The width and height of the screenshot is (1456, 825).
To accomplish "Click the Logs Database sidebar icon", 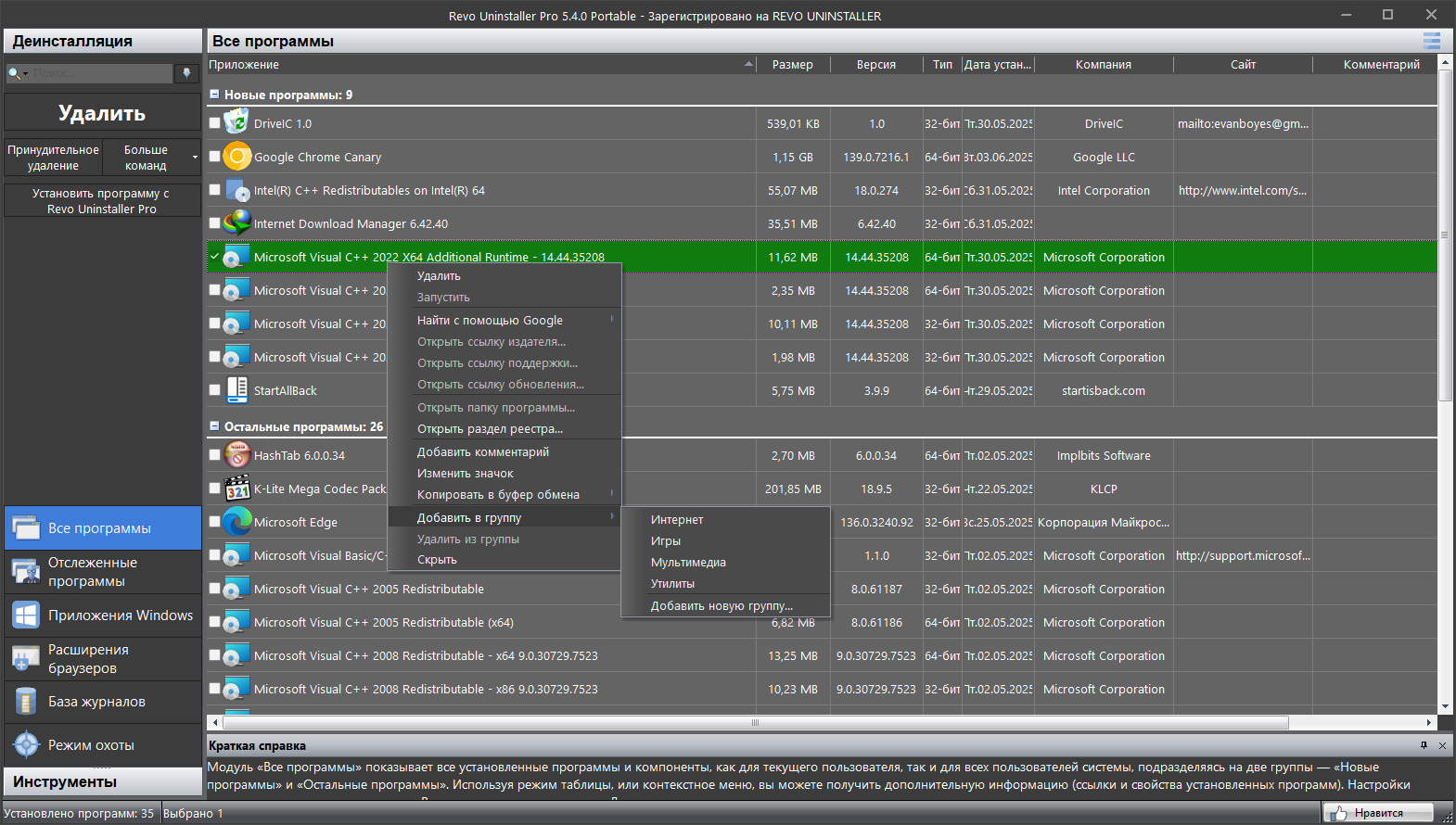I will 25,702.
